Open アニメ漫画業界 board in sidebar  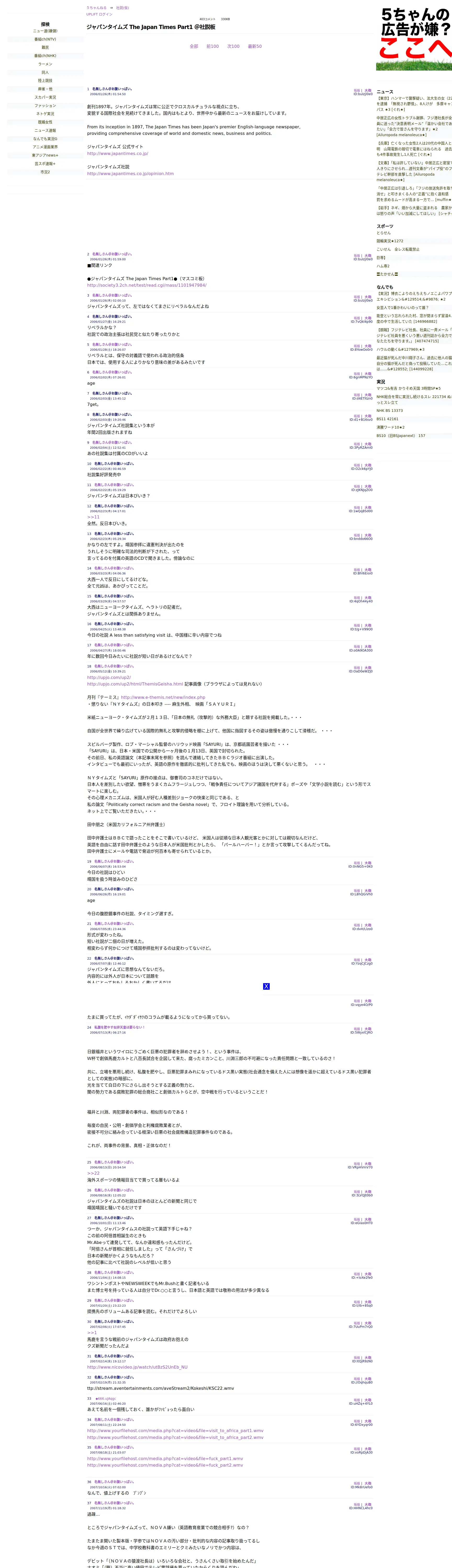pyautogui.click(x=45, y=147)
